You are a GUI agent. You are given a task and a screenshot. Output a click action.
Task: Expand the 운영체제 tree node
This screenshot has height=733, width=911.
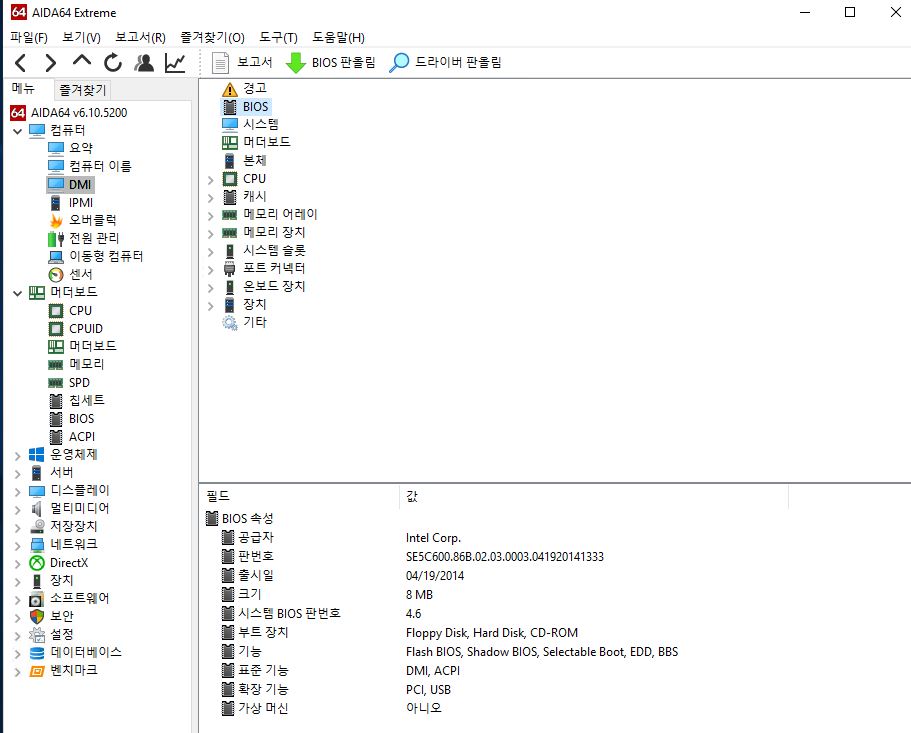[x=17, y=455]
